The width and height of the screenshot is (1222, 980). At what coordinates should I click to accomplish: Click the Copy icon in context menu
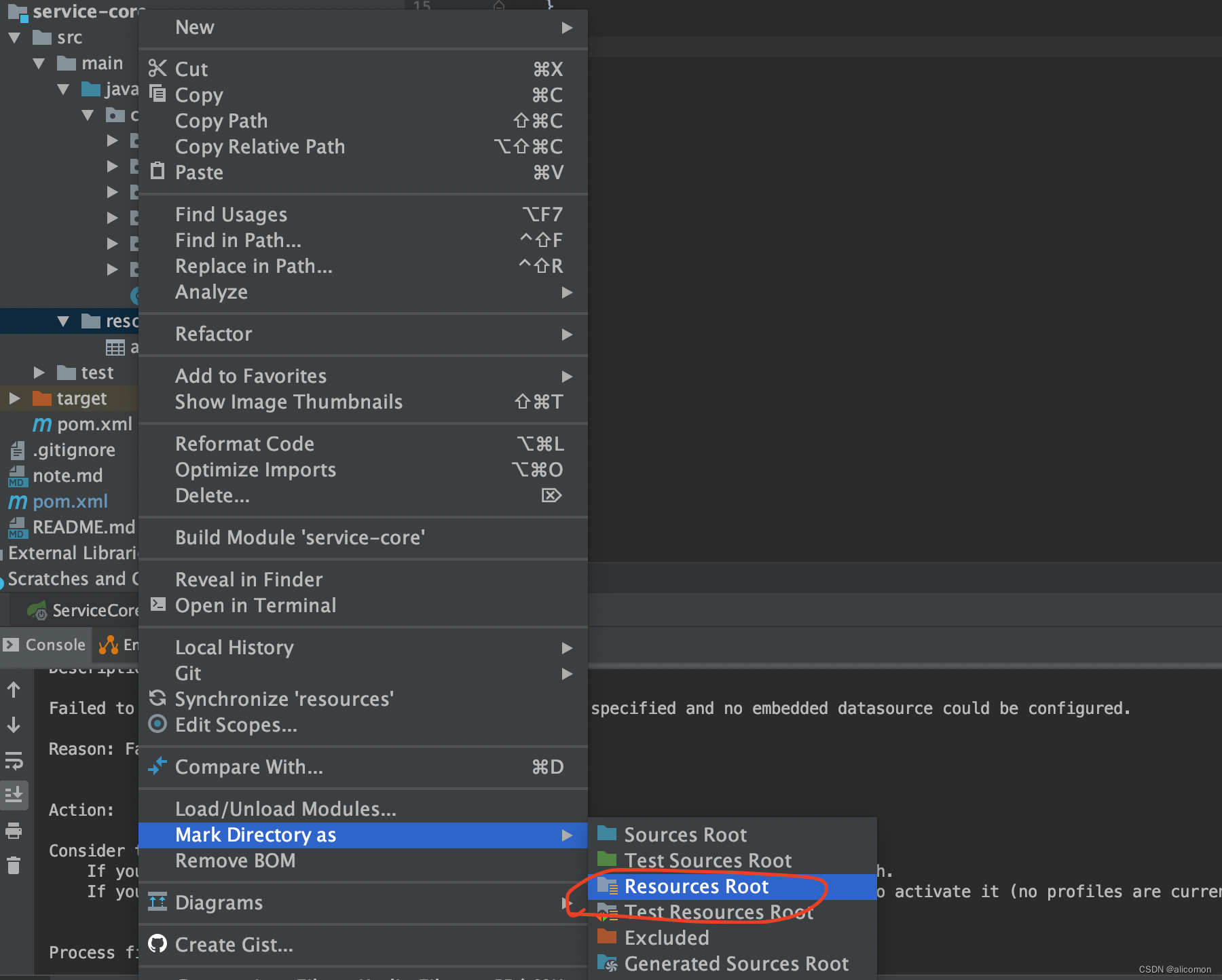coord(158,94)
